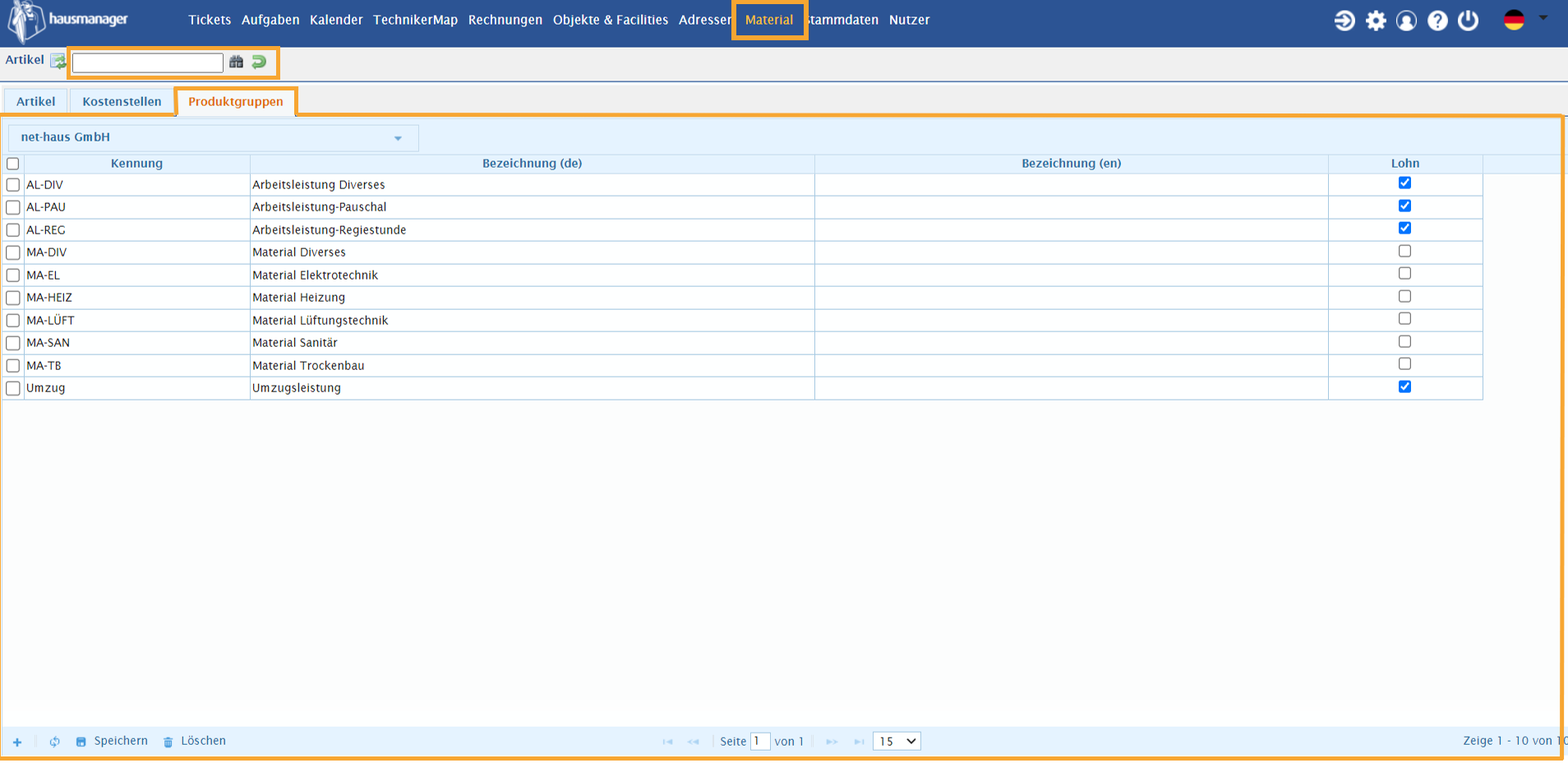Screen dimensions: 1568x763
Task: Click the login arrow icon in header
Action: click(x=1344, y=21)
